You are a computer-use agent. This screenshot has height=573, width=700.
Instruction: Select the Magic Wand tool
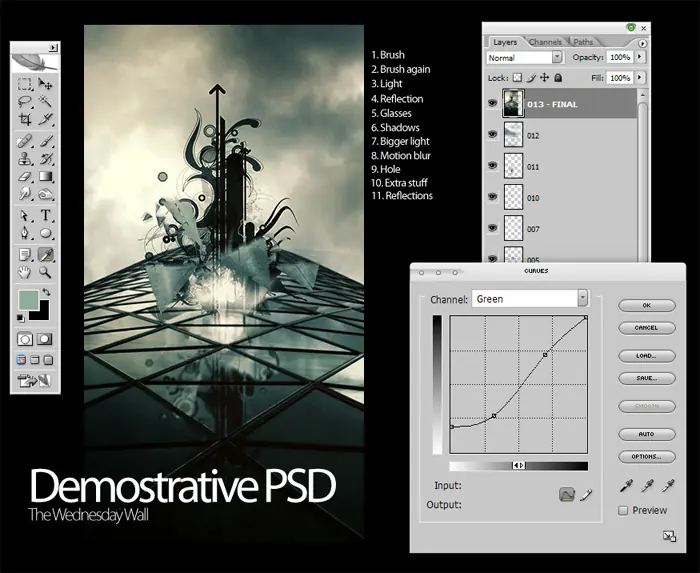click(x=46, y=102)
